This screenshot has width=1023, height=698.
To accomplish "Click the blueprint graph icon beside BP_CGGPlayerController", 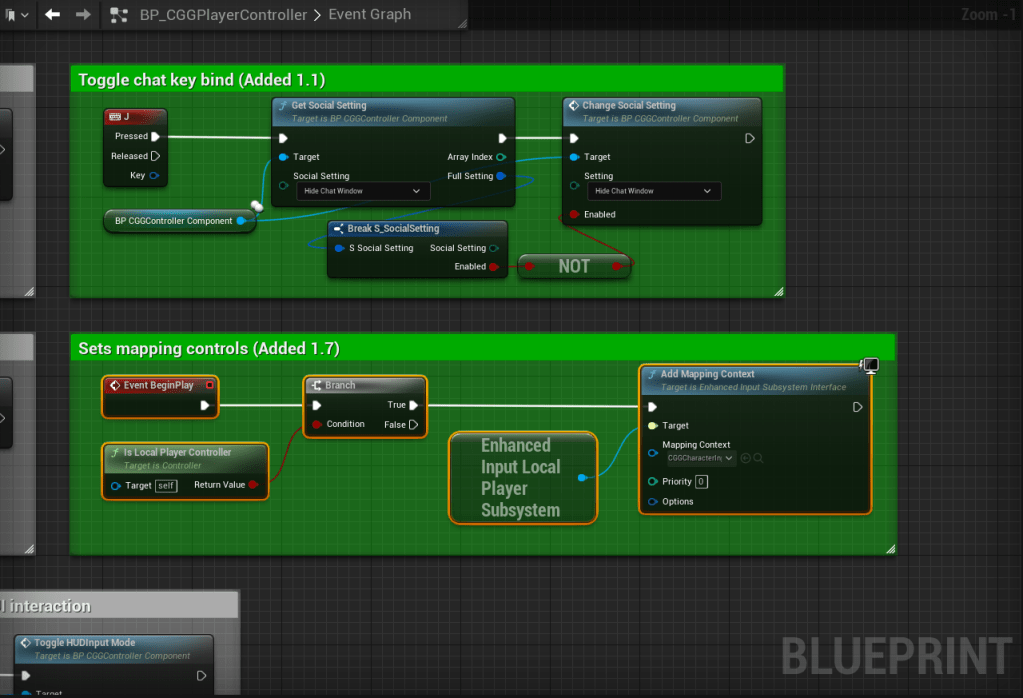I will point(119,15).
